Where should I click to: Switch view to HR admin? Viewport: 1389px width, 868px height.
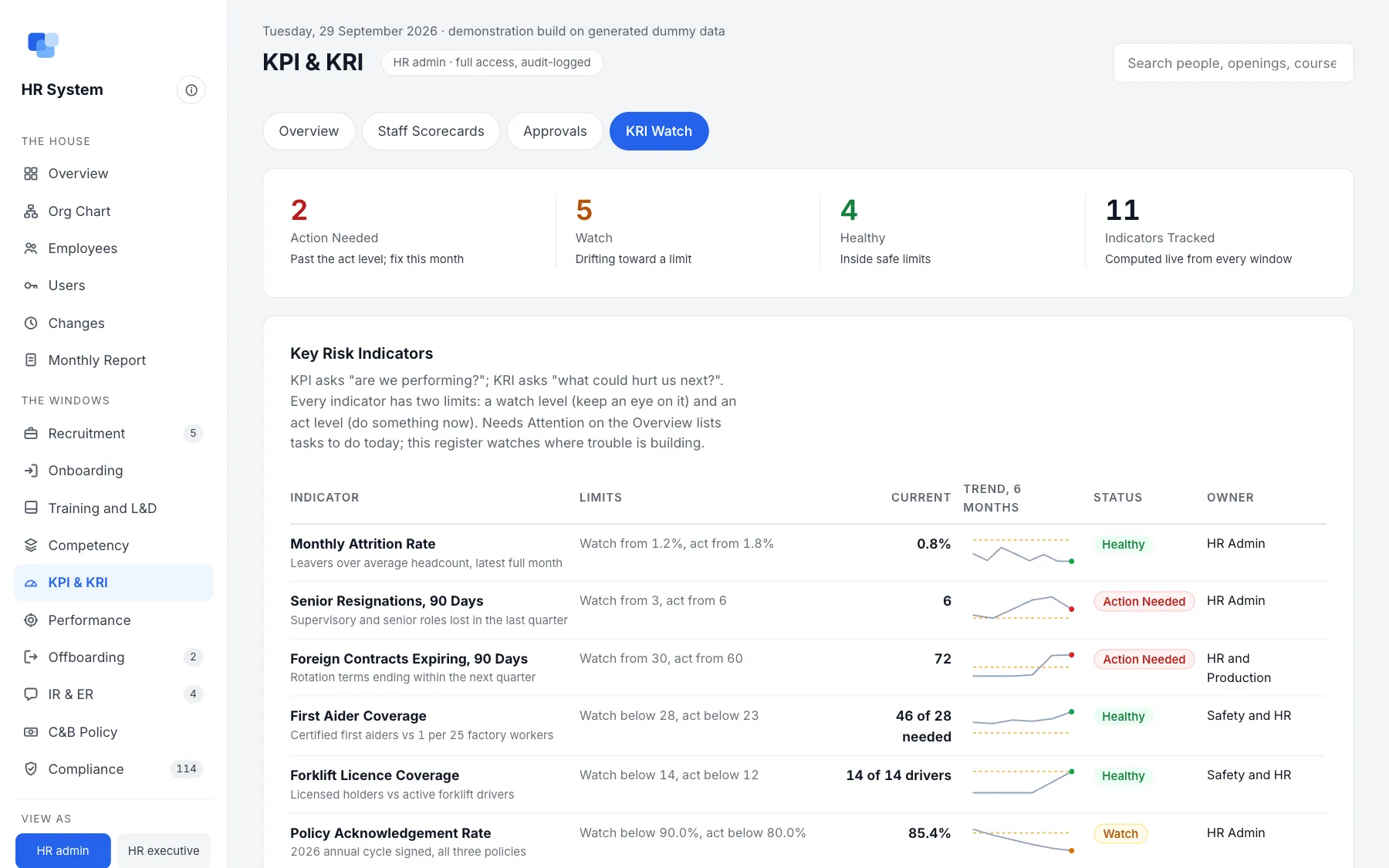point(63,851)
